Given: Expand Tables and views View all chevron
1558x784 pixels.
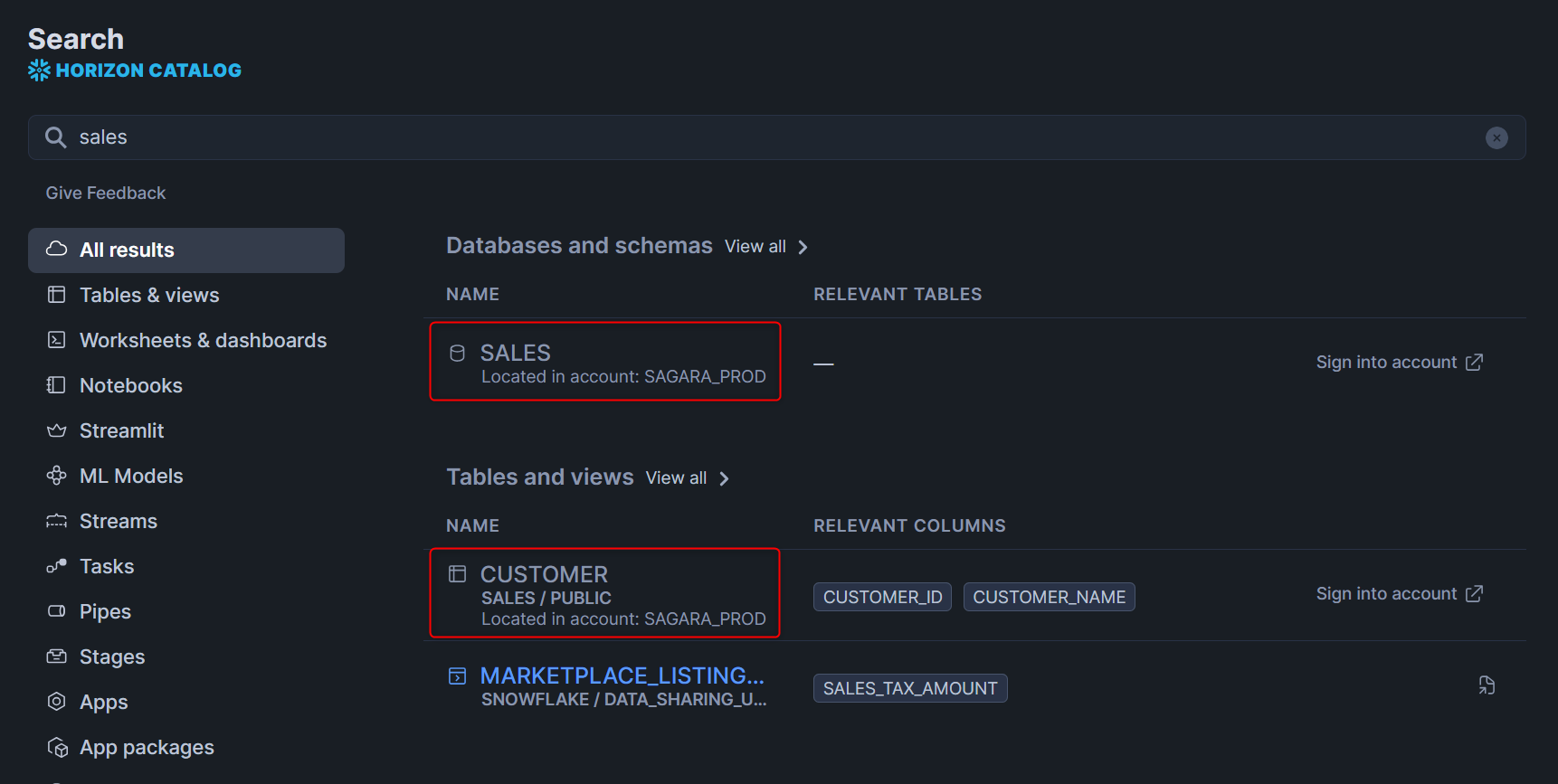Looking at the screenshot, I should pos(724,478).
